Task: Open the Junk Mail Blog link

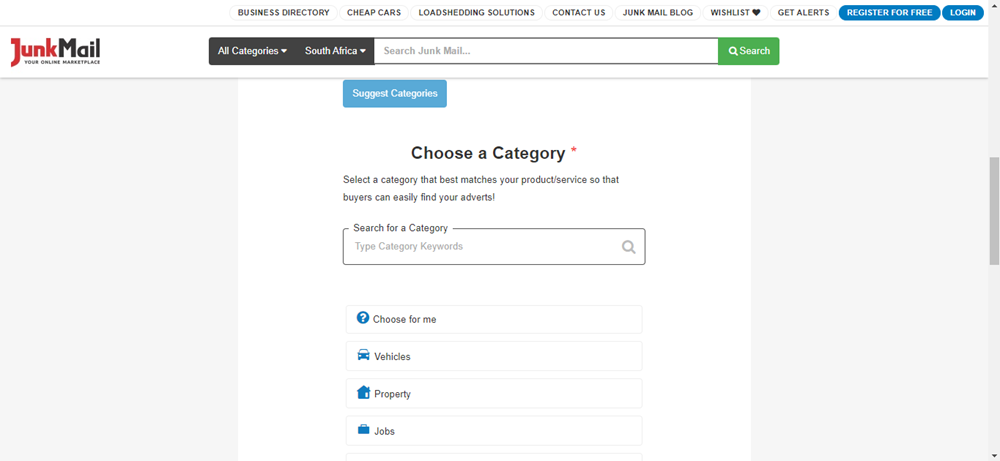Action: [657, 13]
